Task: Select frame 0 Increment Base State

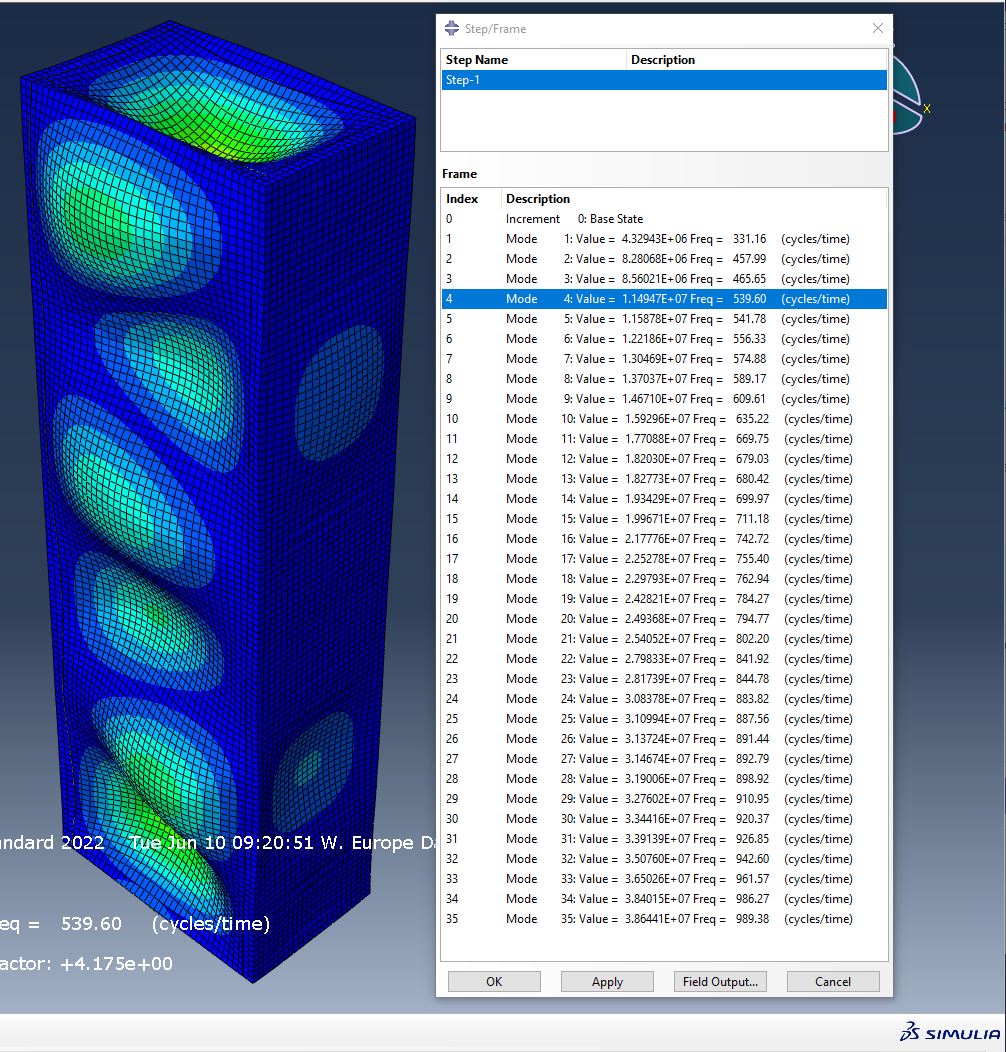Action: [664, 219]
